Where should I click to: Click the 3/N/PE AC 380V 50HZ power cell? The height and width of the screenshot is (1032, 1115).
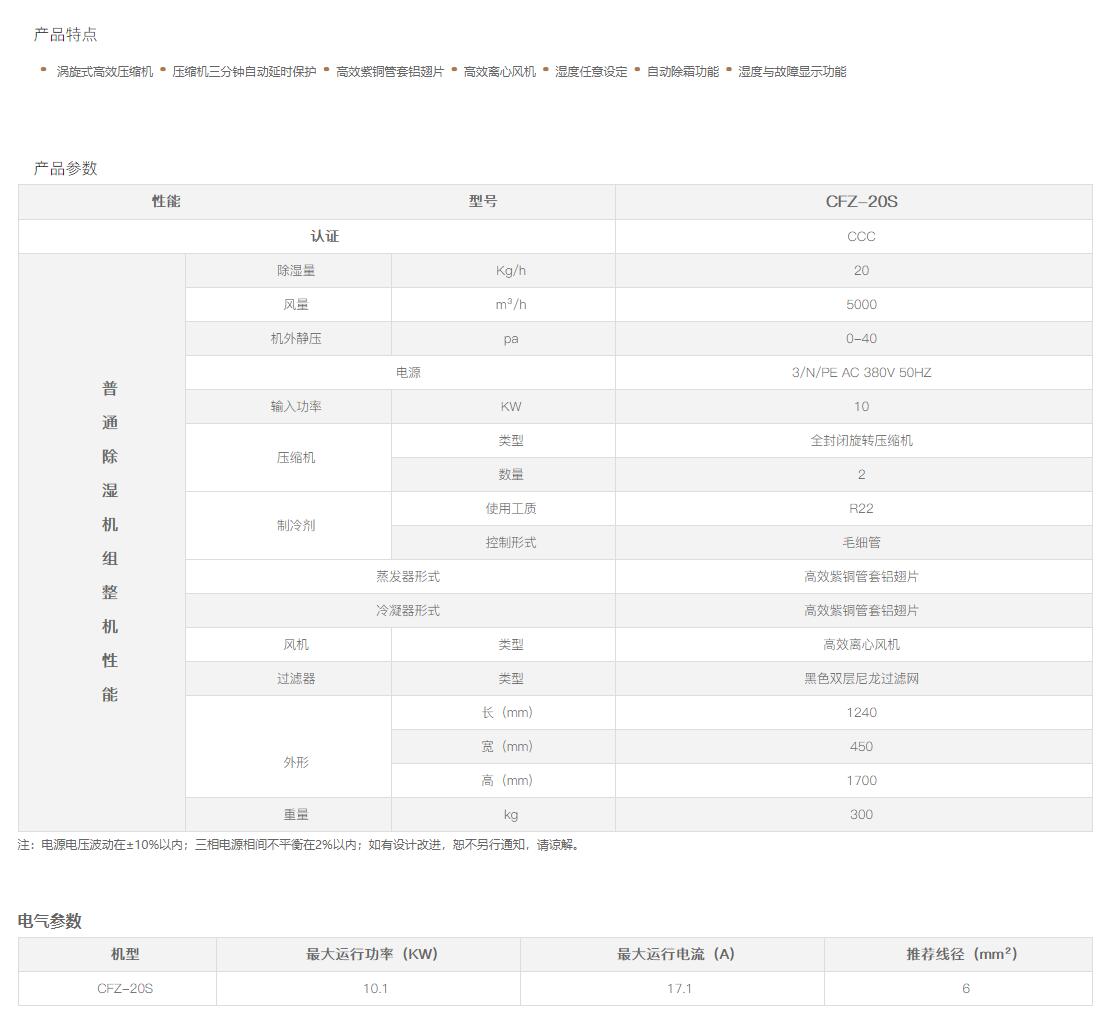pyautogui.click(x=861, y=373)
